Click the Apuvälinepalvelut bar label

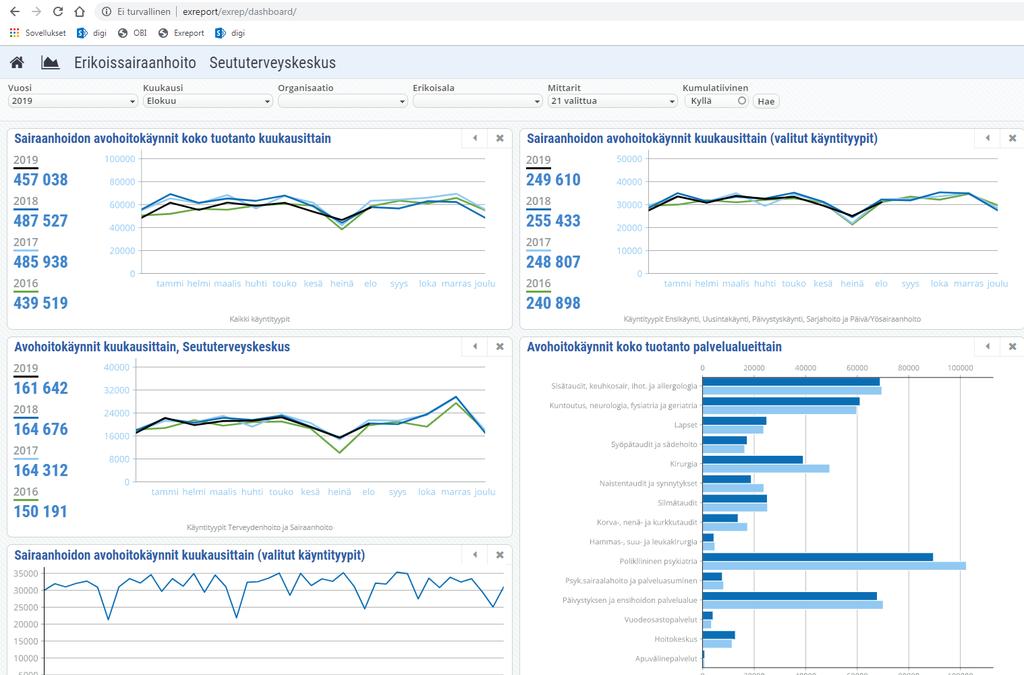666,659
